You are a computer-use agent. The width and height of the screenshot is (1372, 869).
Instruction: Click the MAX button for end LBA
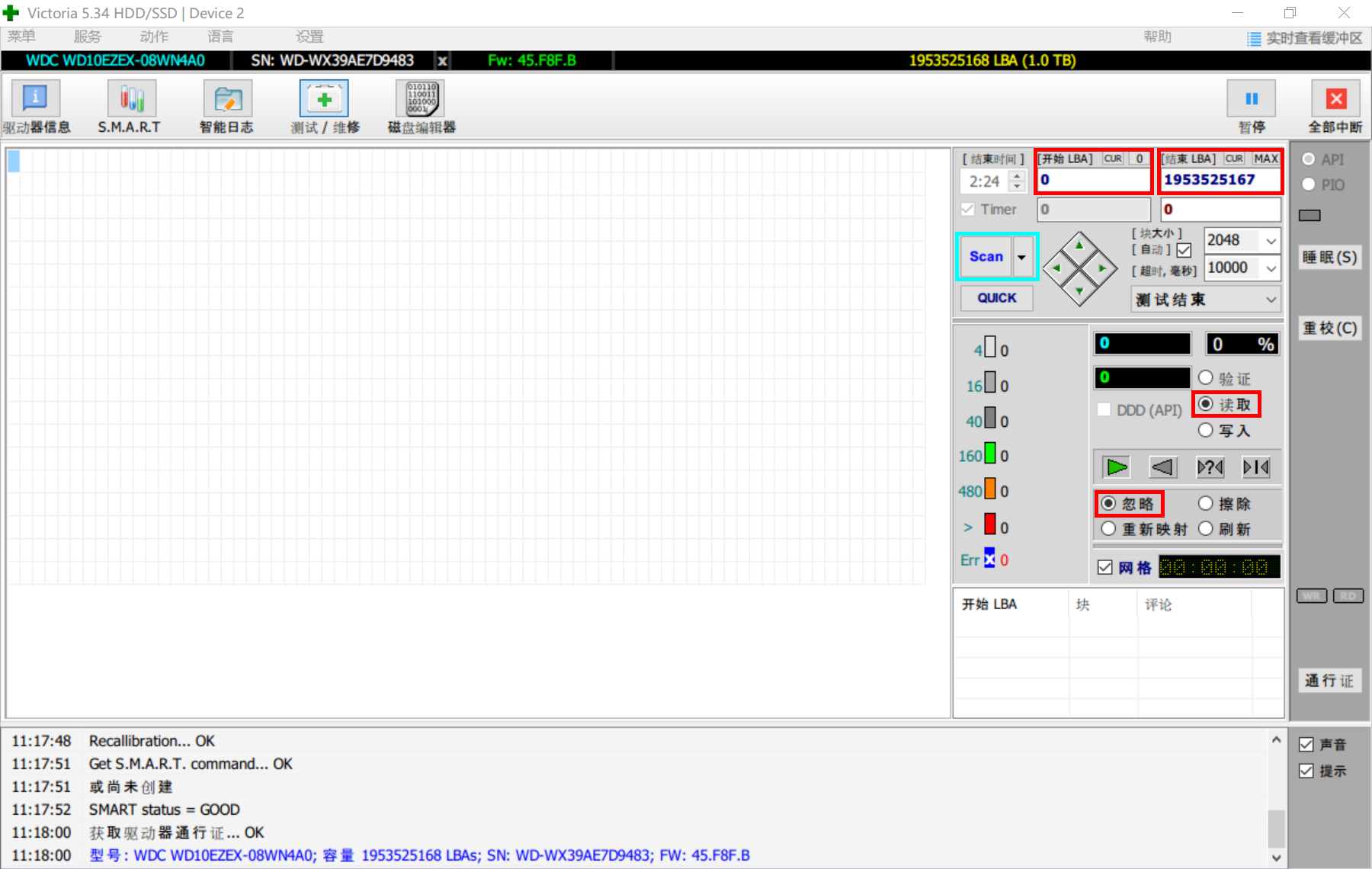[1266, 159]
